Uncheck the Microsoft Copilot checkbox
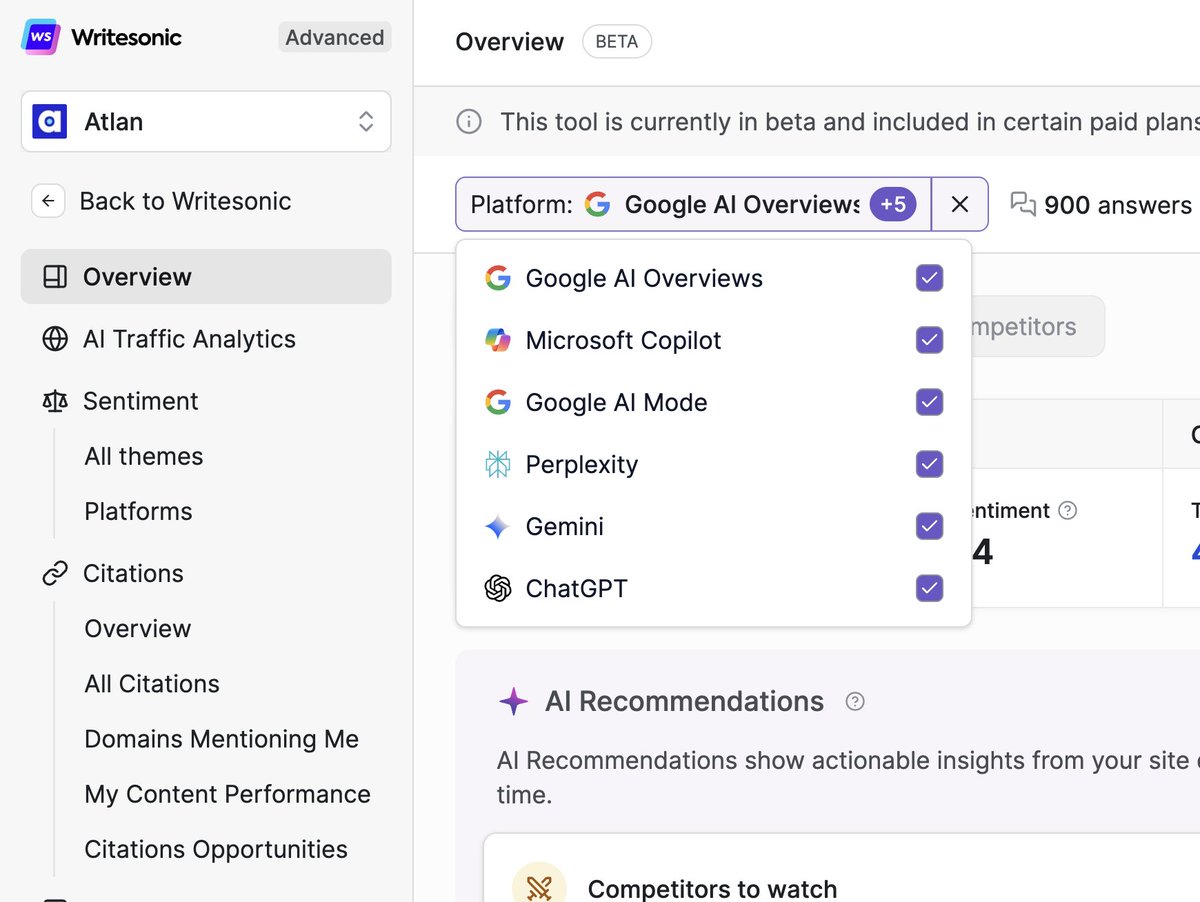 point(930,340)
